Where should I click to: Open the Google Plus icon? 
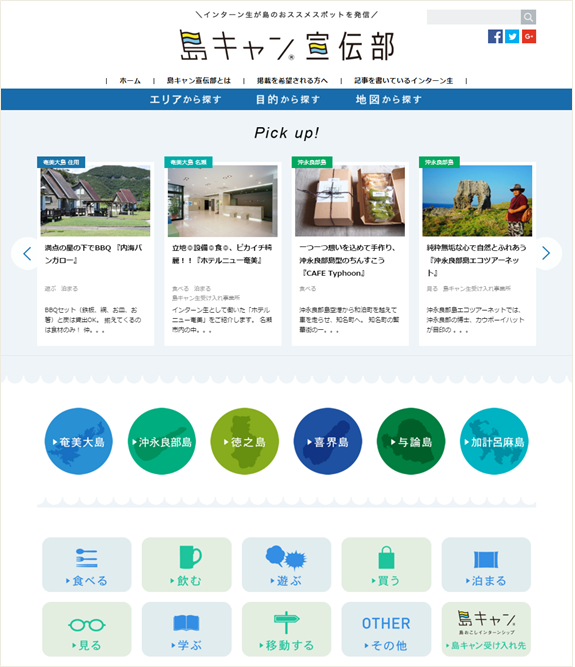tap(529, 37)
